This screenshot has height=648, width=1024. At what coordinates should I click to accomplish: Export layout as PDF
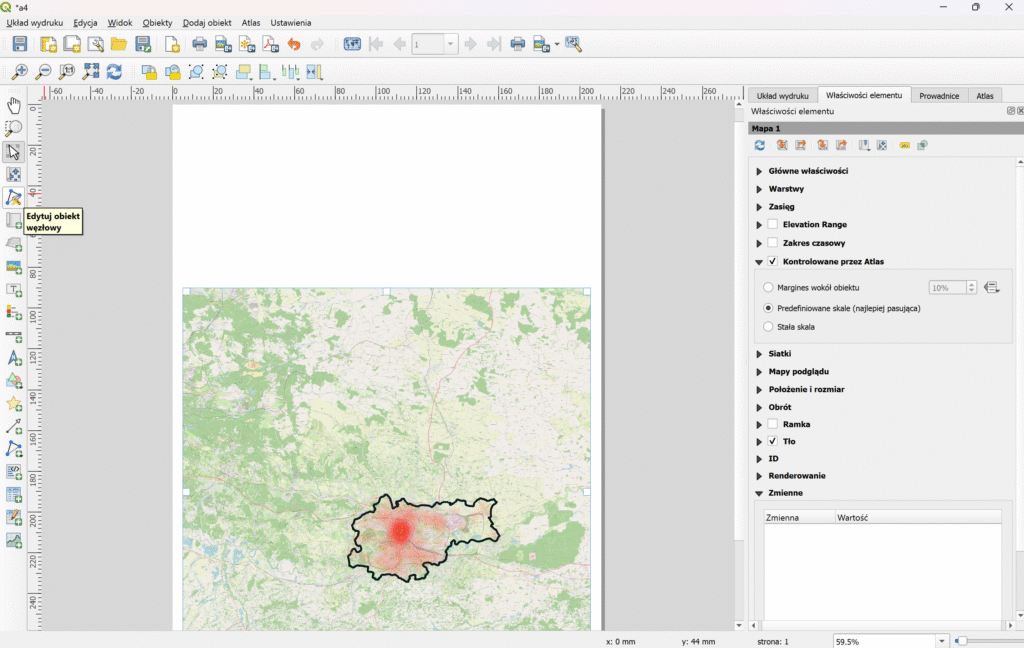click(270, 44)
